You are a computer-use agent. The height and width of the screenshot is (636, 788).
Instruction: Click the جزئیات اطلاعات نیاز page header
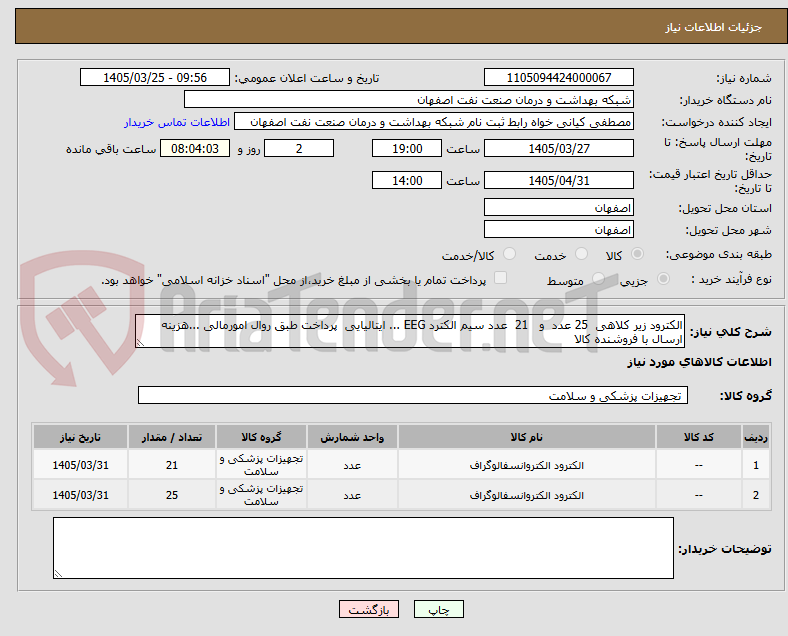(x=713, y=27)
